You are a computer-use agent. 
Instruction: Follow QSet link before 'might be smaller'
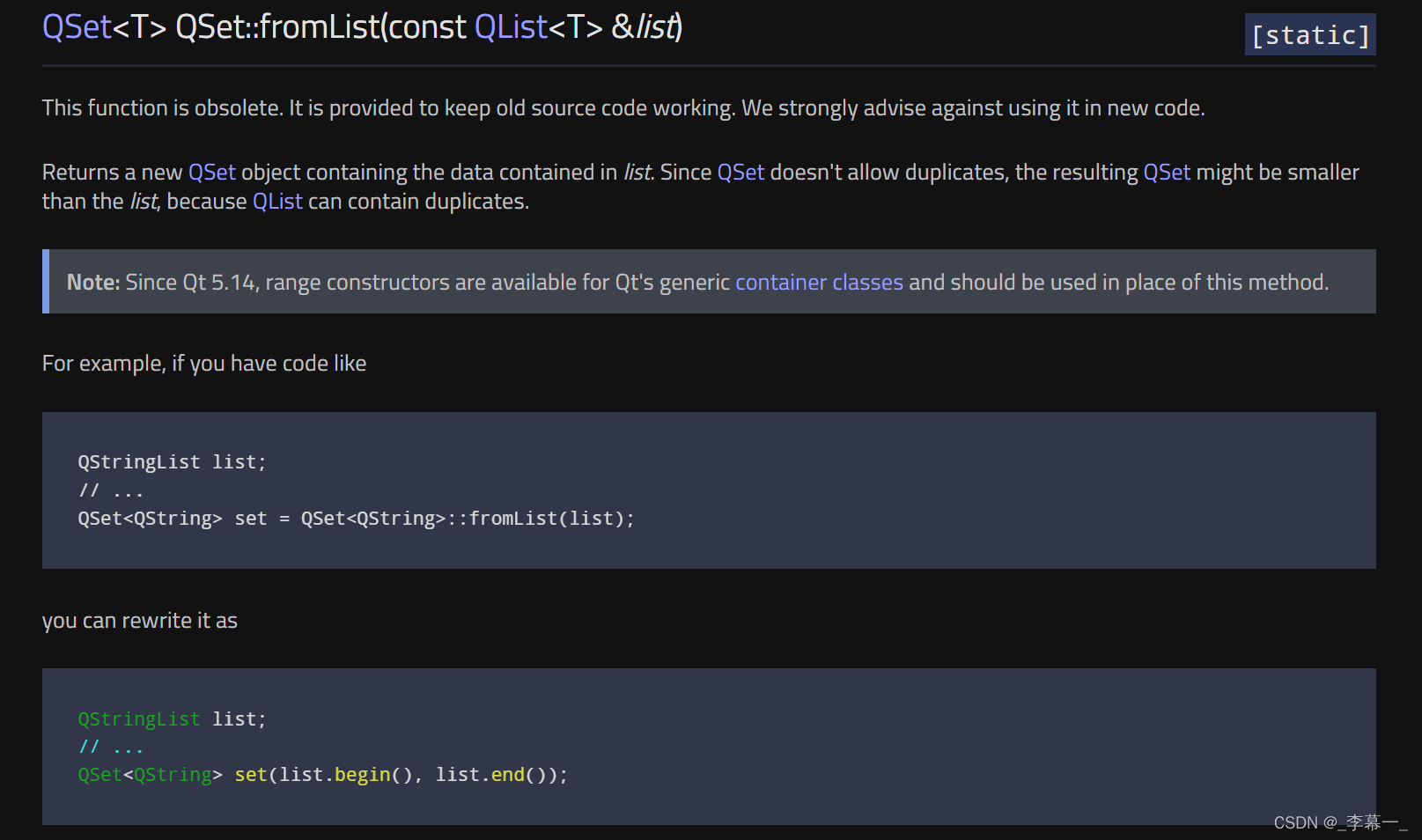[x=1167, y=173]
